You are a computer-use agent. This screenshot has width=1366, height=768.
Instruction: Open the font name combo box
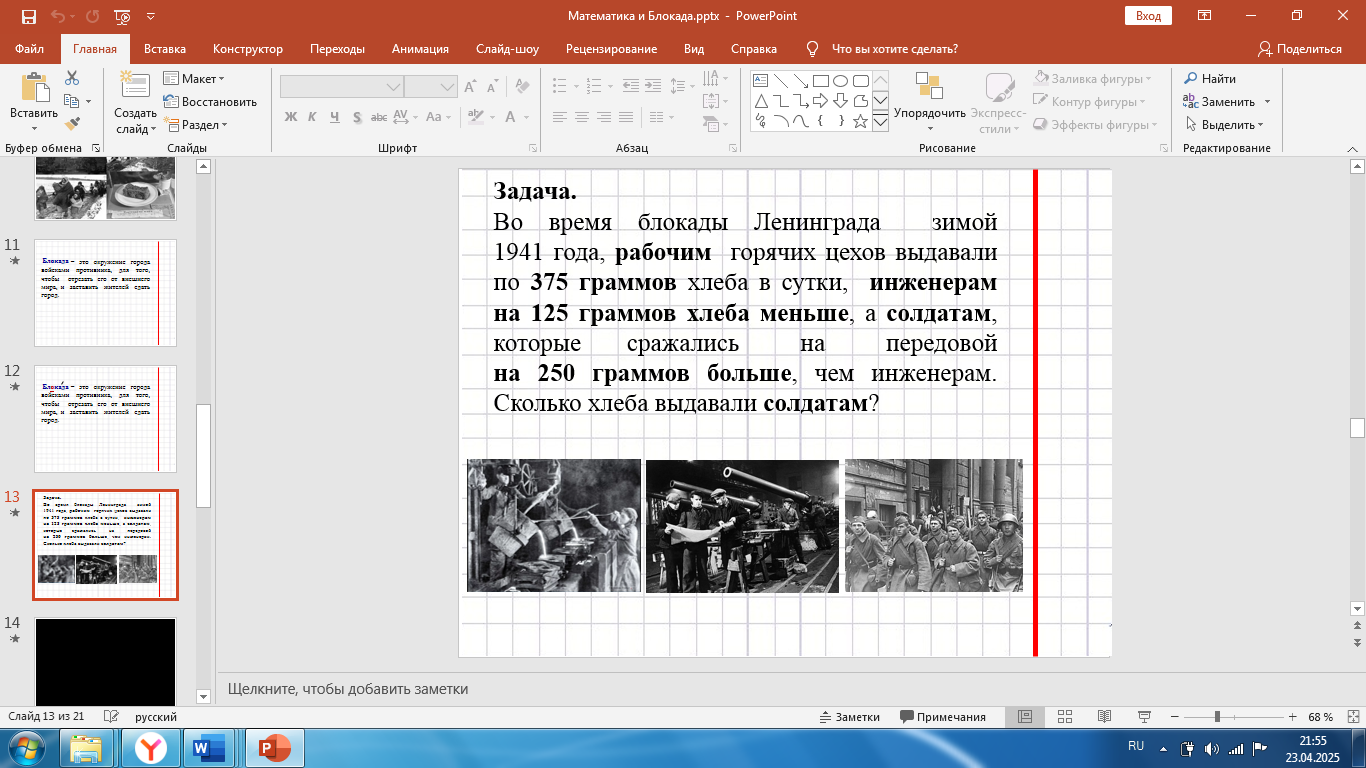342,87
